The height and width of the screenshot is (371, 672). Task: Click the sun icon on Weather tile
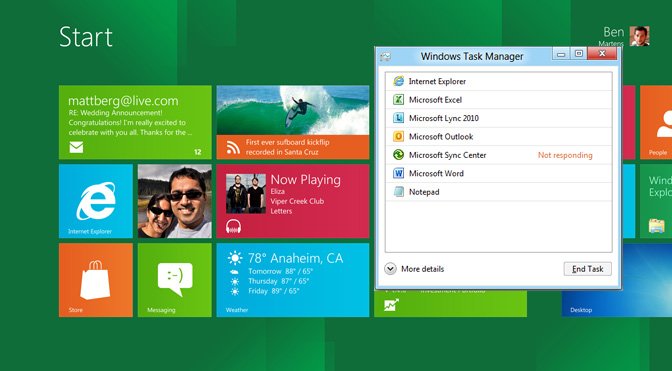tap(235, 258)
